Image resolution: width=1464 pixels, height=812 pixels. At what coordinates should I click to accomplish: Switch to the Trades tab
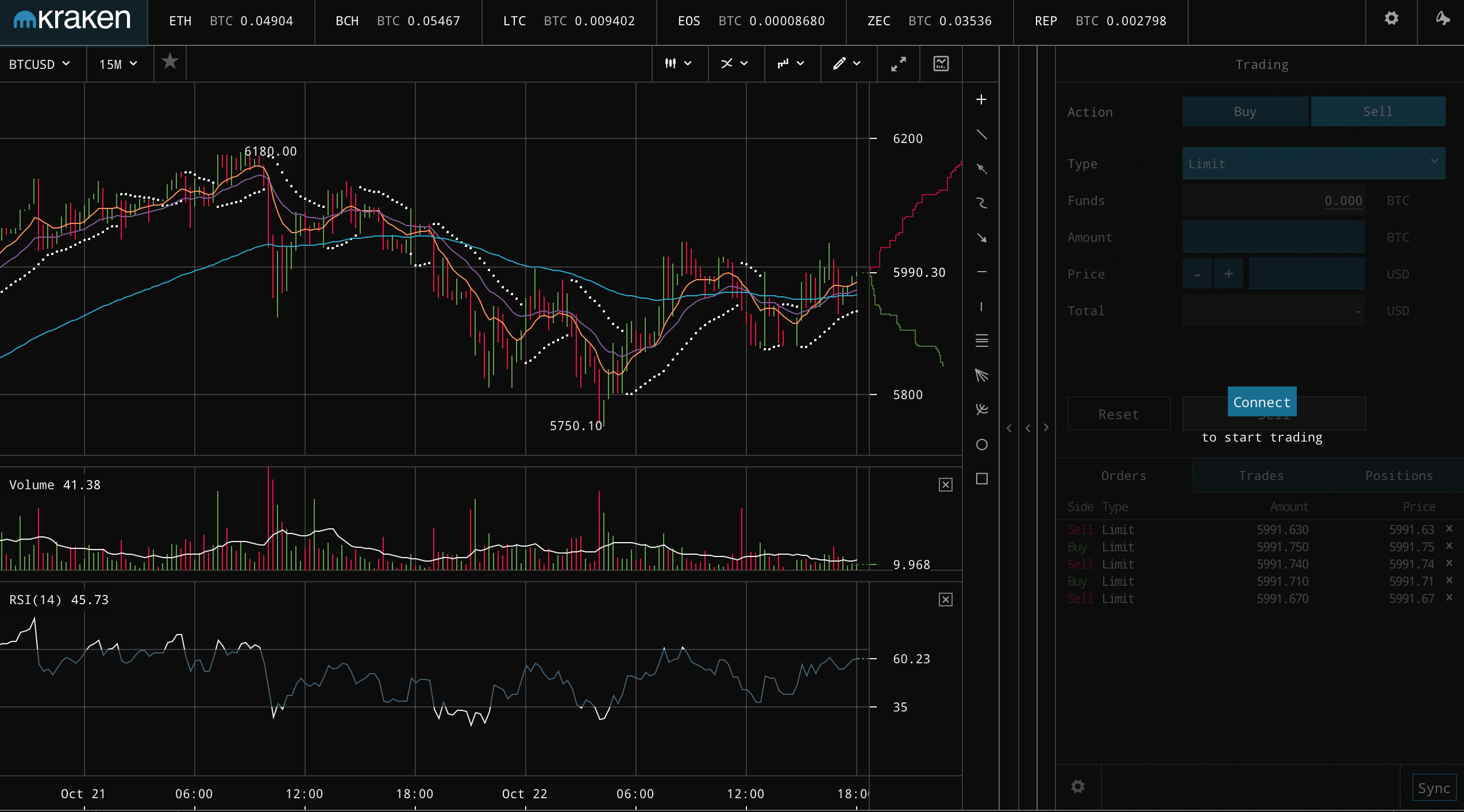[x=1261, y=475]
